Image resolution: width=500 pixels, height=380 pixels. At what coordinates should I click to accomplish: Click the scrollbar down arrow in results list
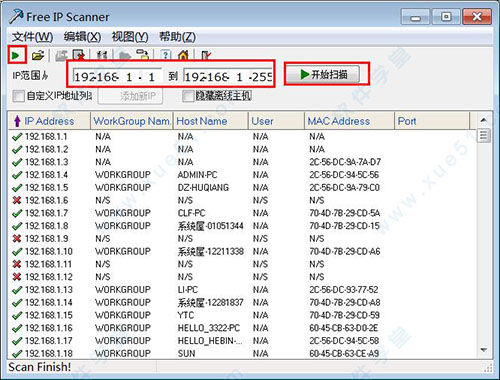484,350
